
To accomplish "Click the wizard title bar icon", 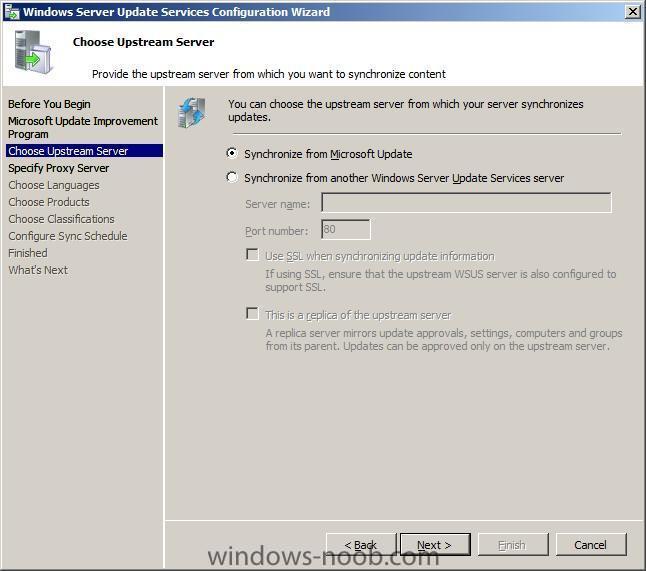I will pos(11,12).
